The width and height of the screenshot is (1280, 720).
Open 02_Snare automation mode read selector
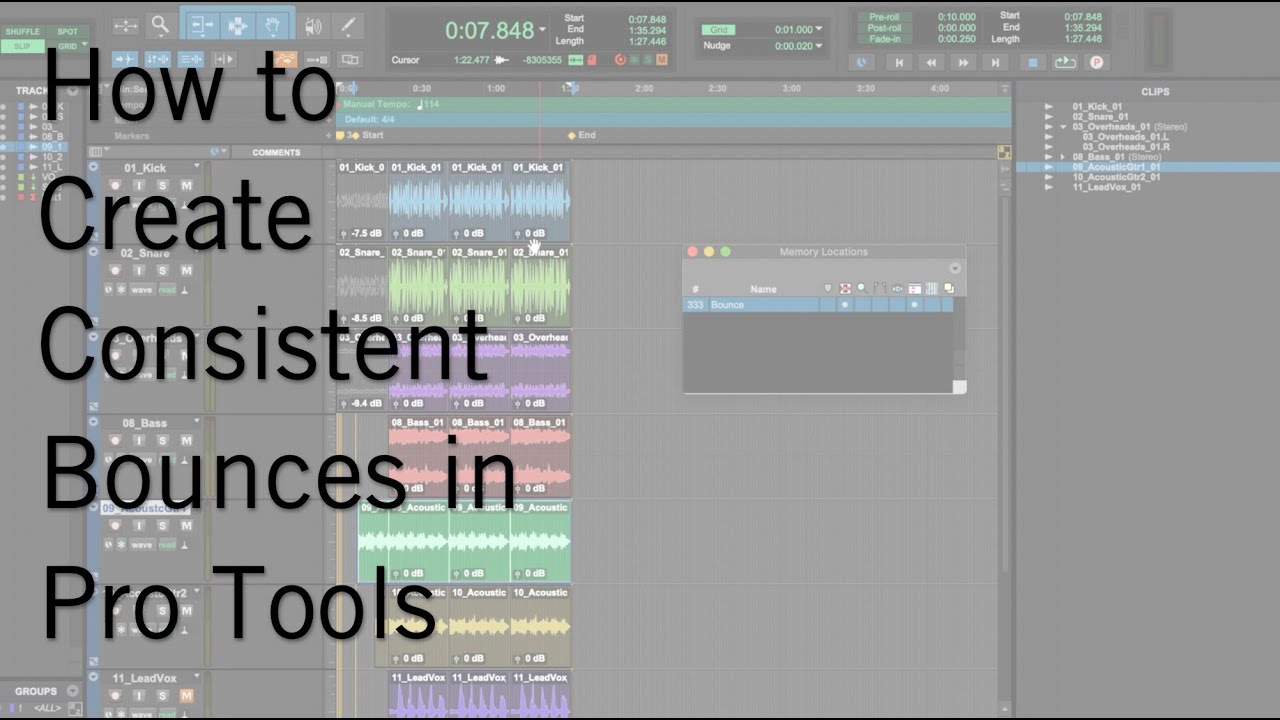coord(167,290)
